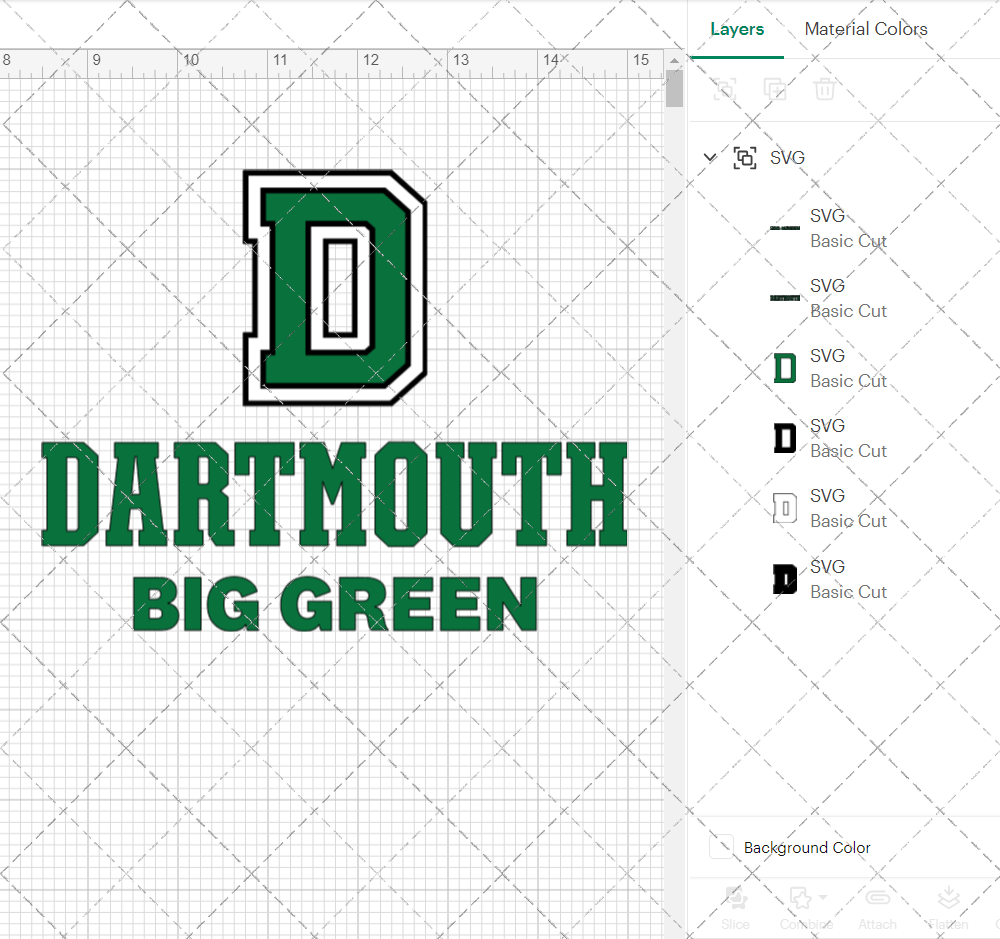Viewport: 1000px width, 939px height.
Task: Click the Duplicate layer icon
Action: pos(774,89)
